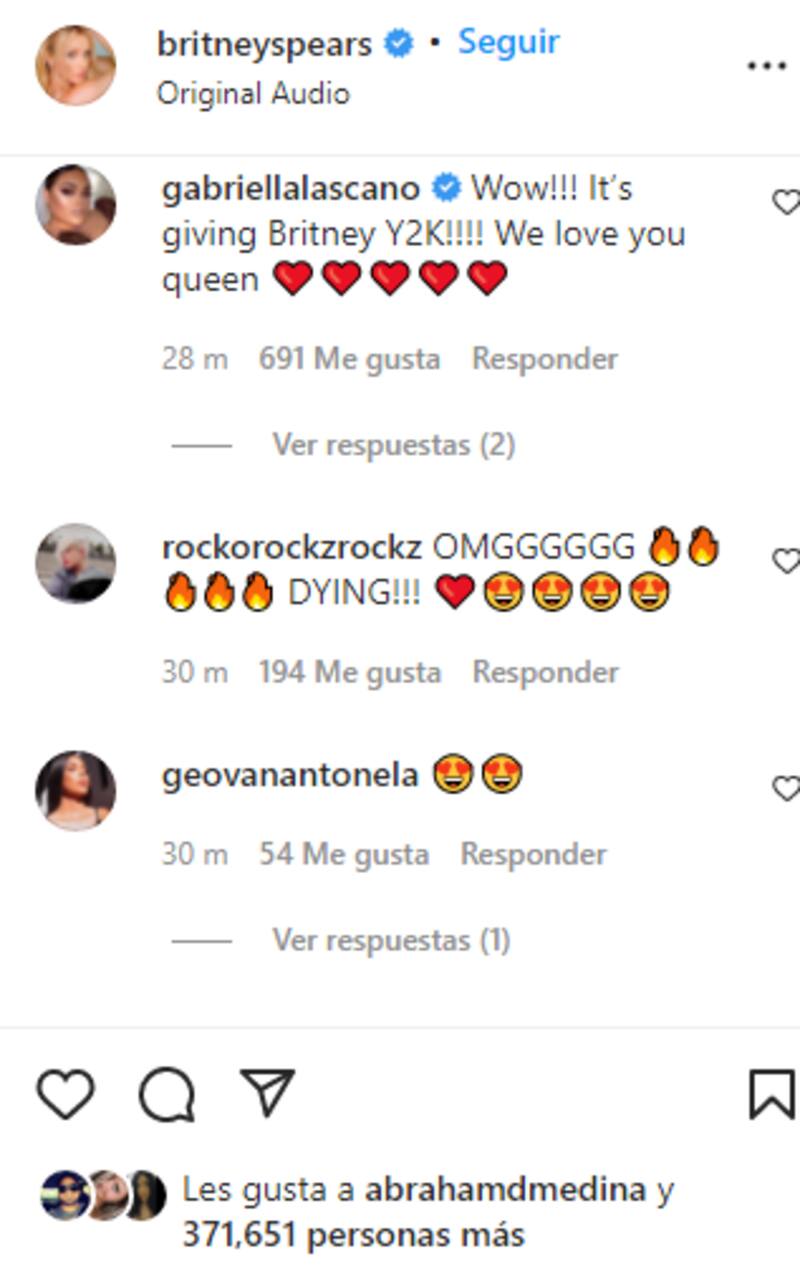Open abrahamdmedina profile link

[x=506, y=1190]
